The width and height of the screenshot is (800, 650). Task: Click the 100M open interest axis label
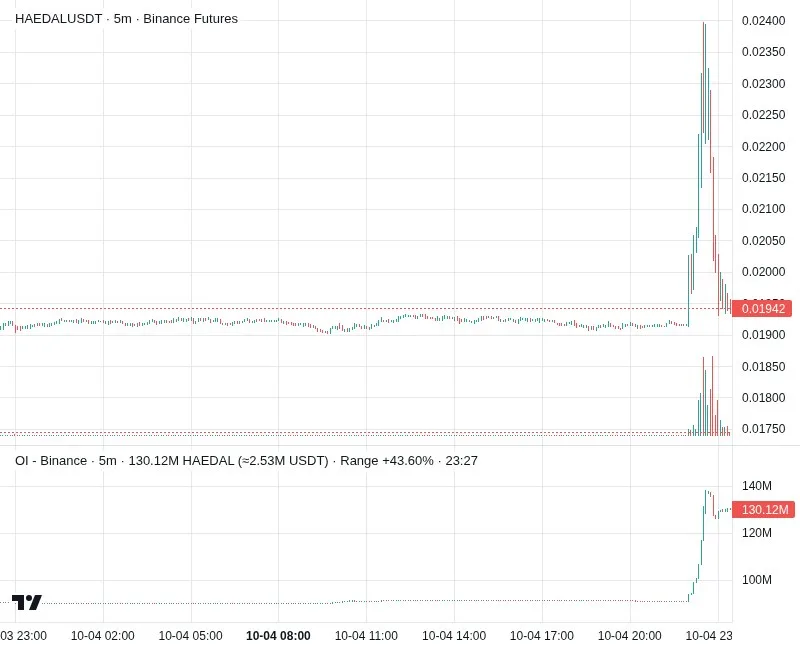757,580
